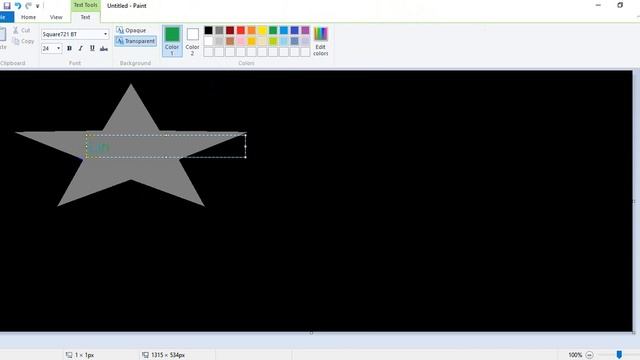
Task: Toggle Italic formatting
Action: (80, 49)
